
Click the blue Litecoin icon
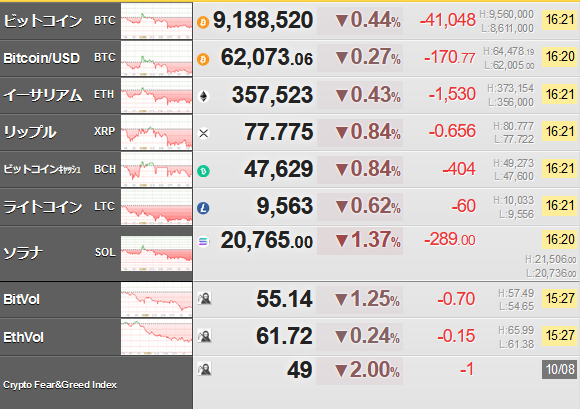[203, 208]
